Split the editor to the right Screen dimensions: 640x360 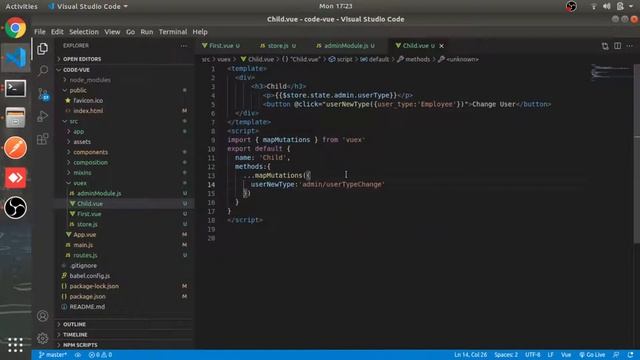tap(618, 46)
